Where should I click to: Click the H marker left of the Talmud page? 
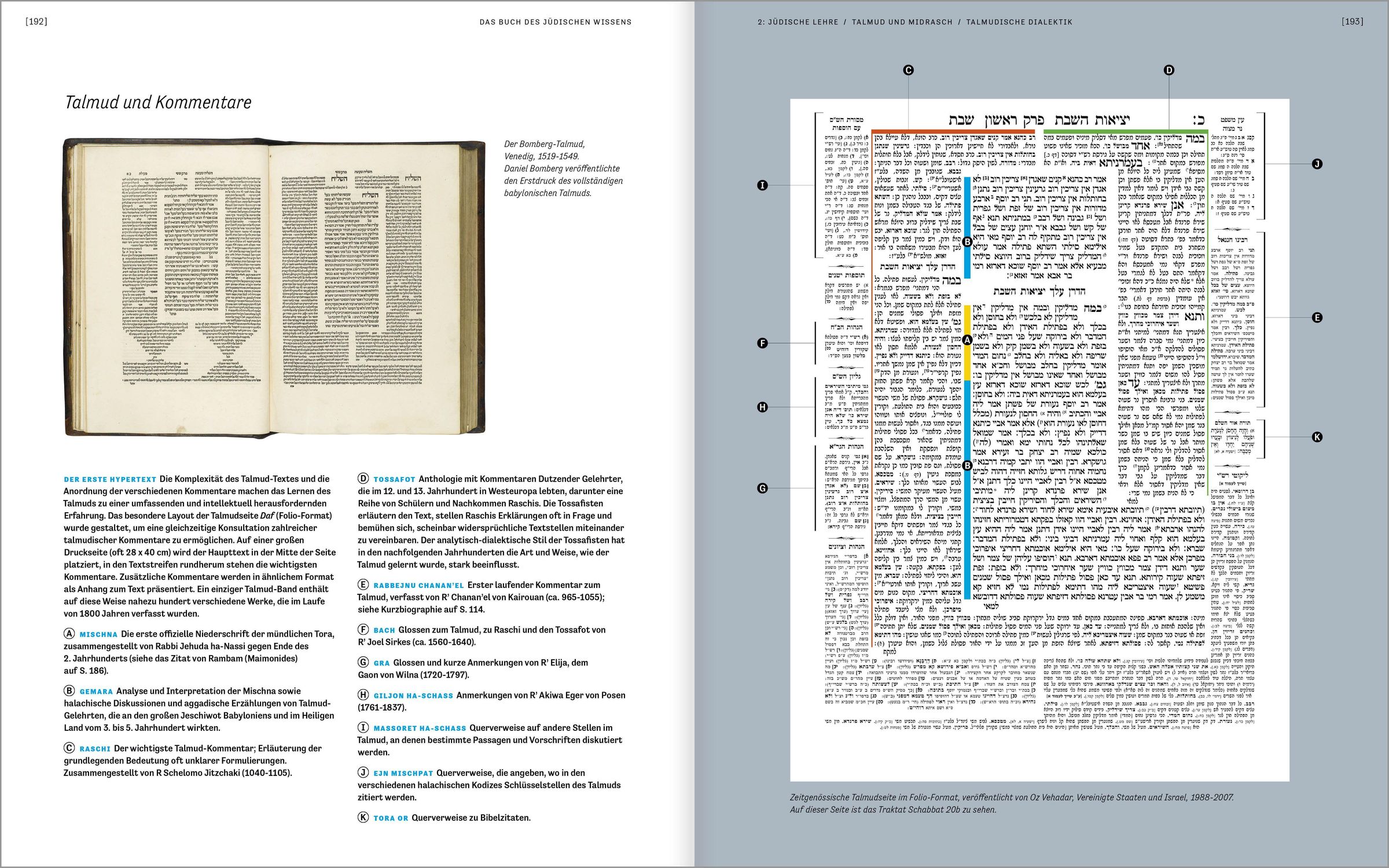click(762, 407)
